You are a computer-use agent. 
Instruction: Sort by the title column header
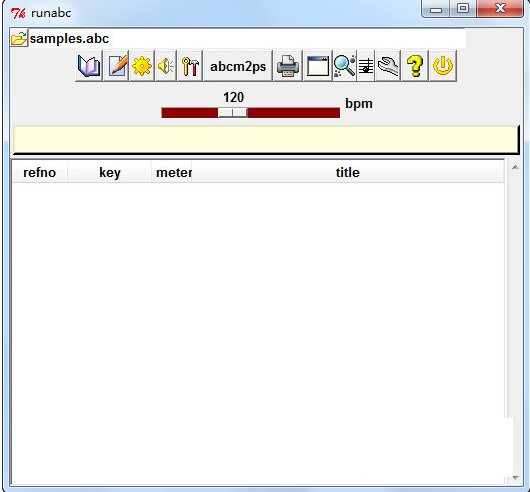[347, 173]
